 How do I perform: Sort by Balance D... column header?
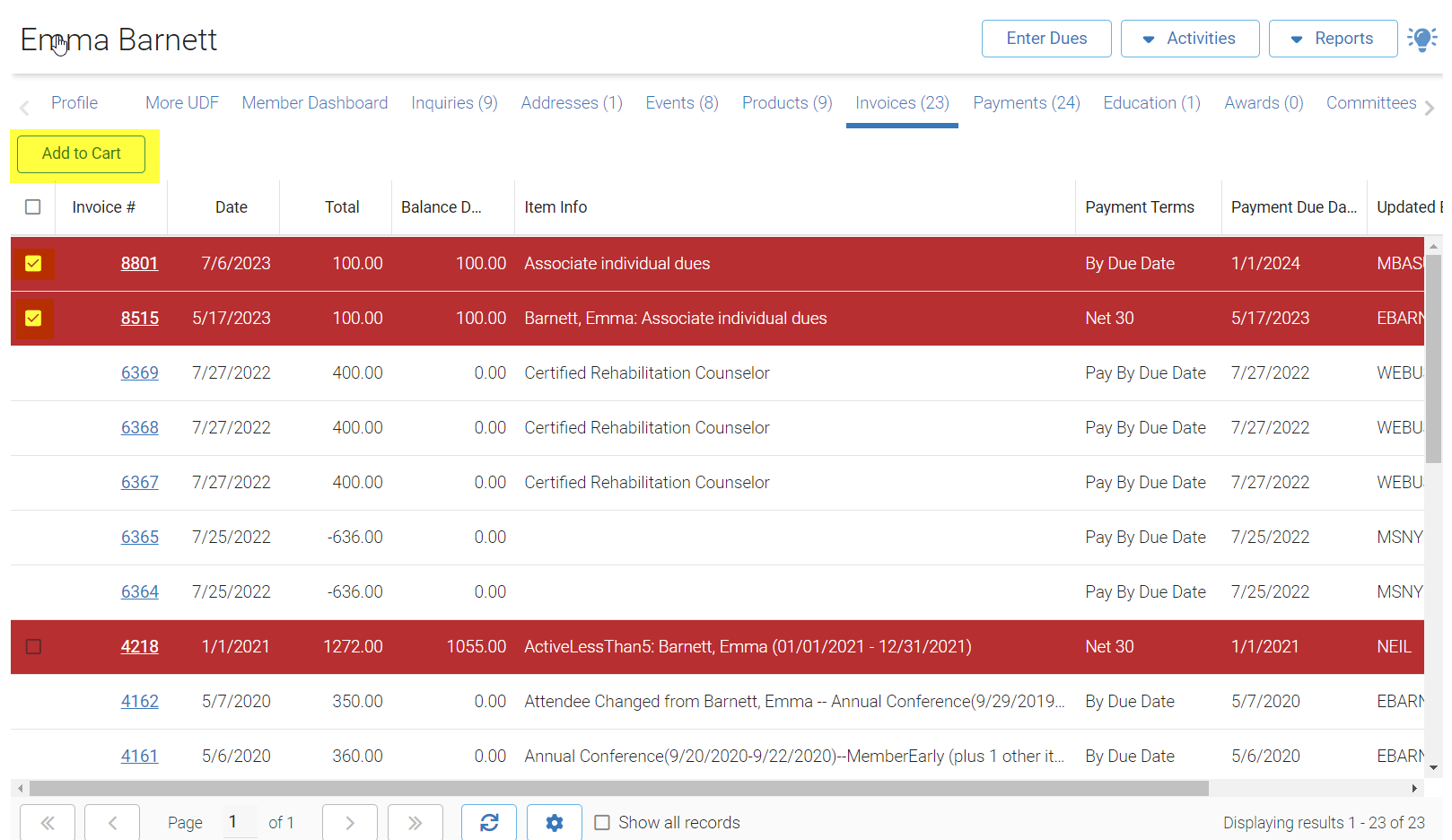[453, 207]
